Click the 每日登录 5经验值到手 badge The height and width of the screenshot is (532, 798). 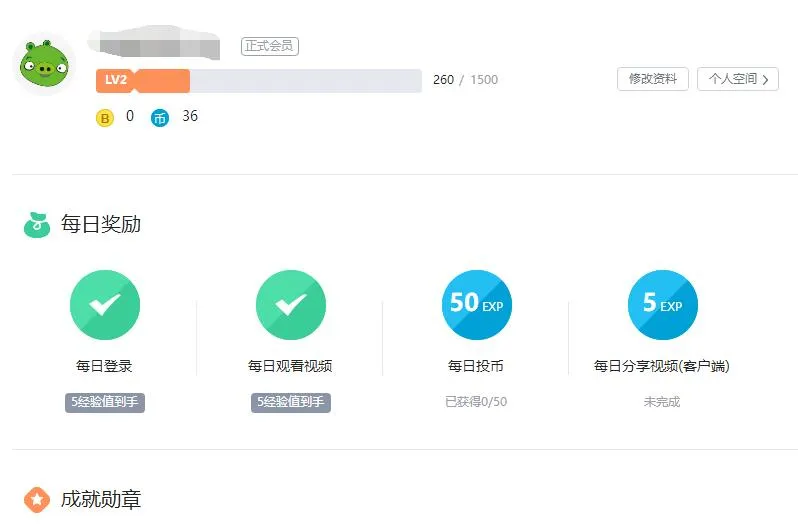click(x=105, y=402)
